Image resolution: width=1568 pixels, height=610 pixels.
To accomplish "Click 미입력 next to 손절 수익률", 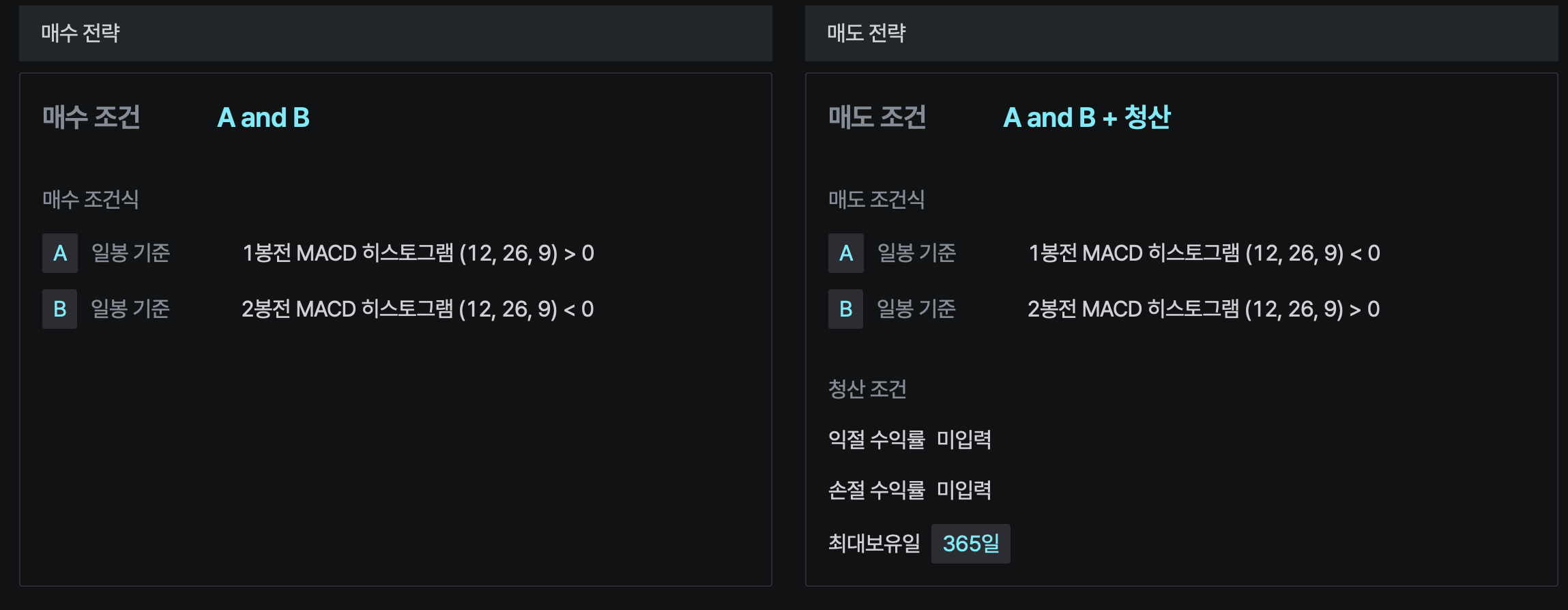I will (x=963, y=490).
